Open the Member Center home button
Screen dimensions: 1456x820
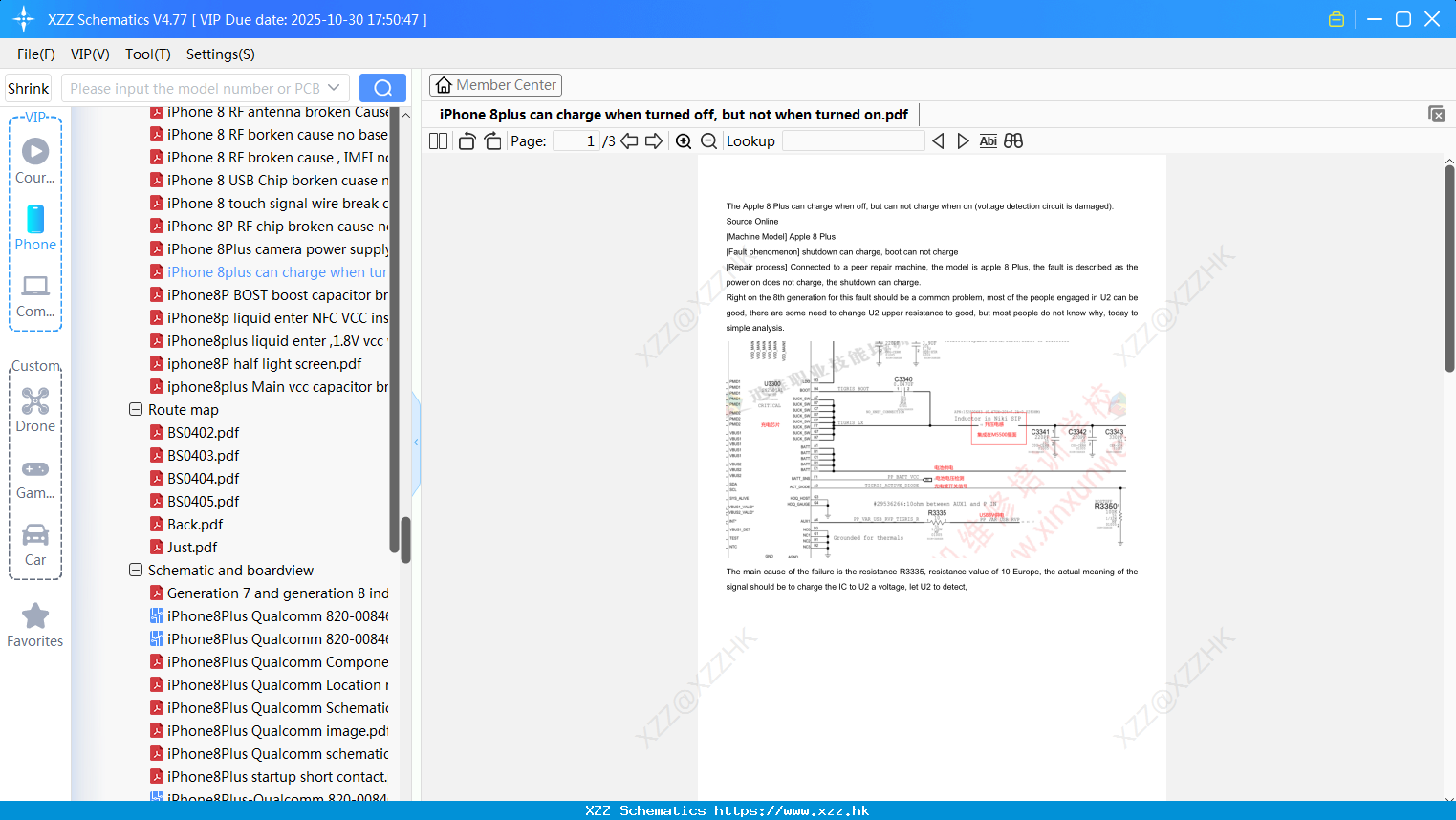click(495, 85)
